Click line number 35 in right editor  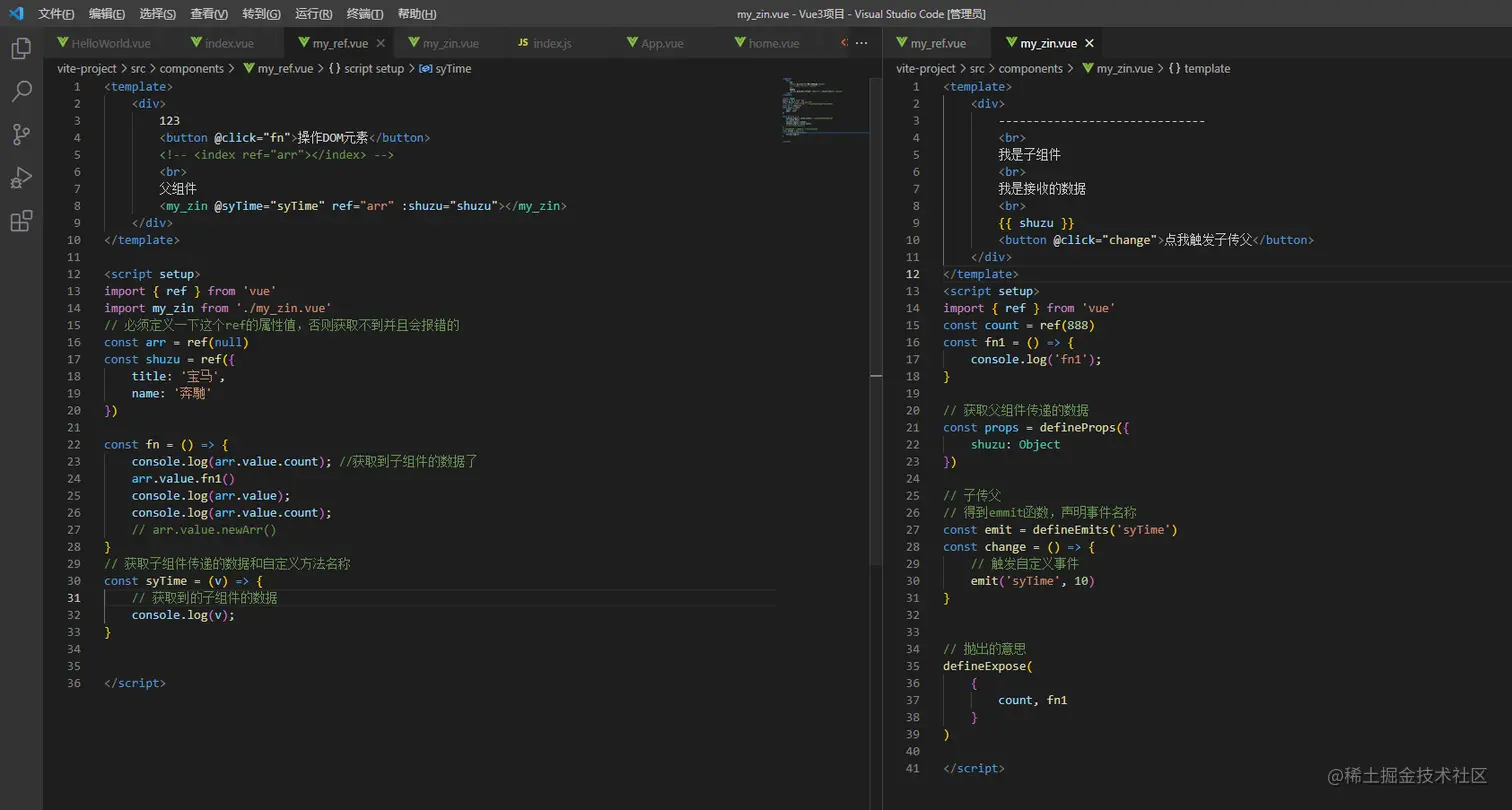click(x=912, y=666)
